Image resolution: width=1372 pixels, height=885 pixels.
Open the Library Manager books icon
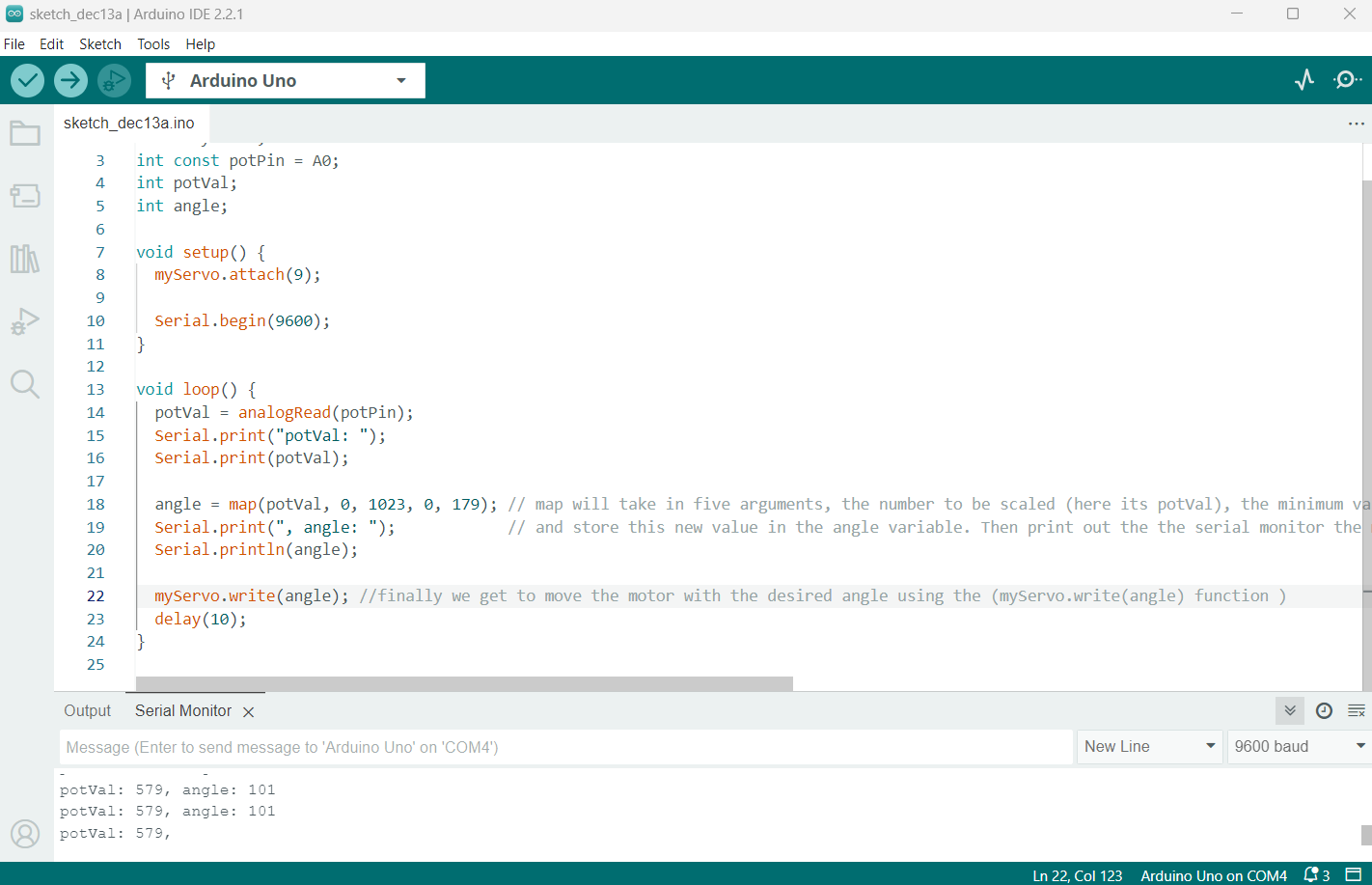click(25, 259)
